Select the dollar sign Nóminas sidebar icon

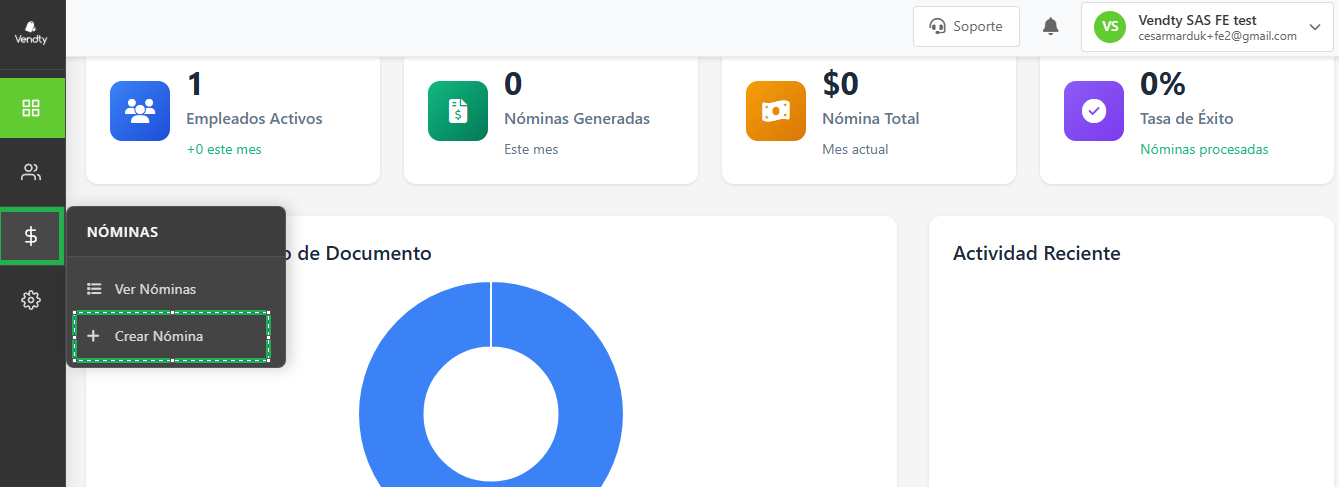click(31, 236)
